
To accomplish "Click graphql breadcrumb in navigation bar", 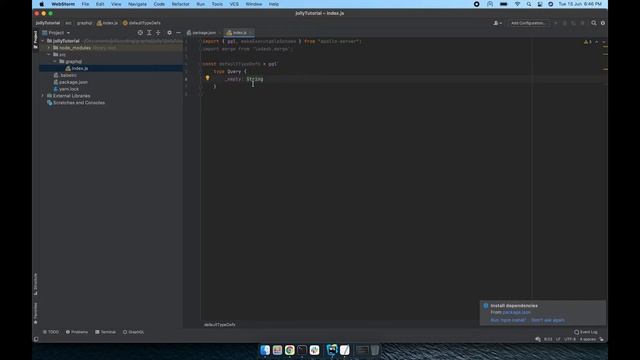I will tap(84, 23).
